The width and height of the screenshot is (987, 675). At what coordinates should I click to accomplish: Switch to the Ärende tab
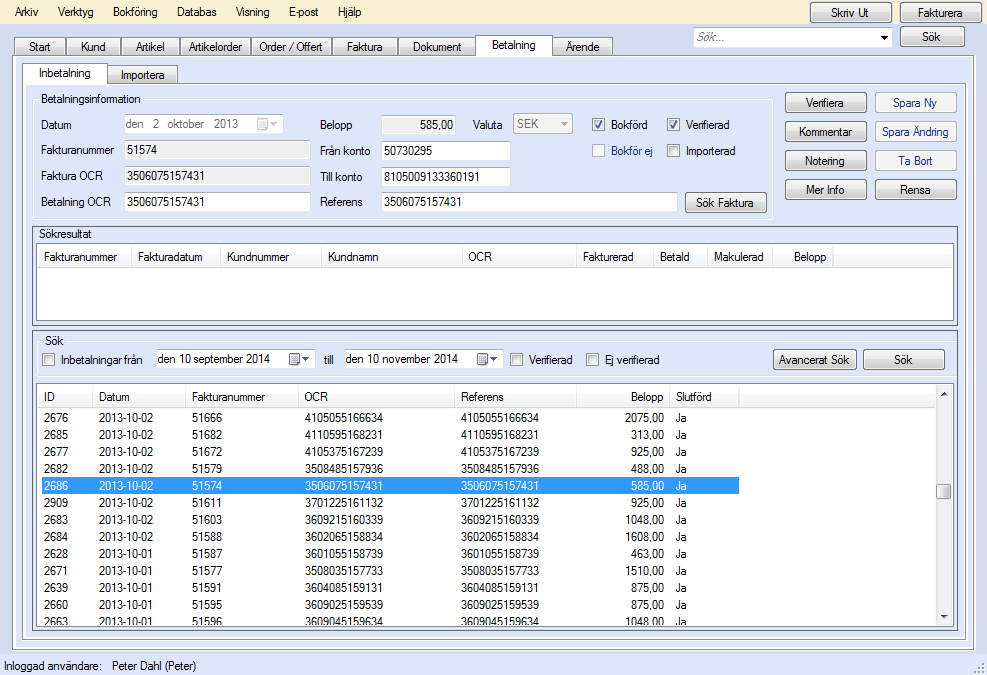[x=582, y=47]
